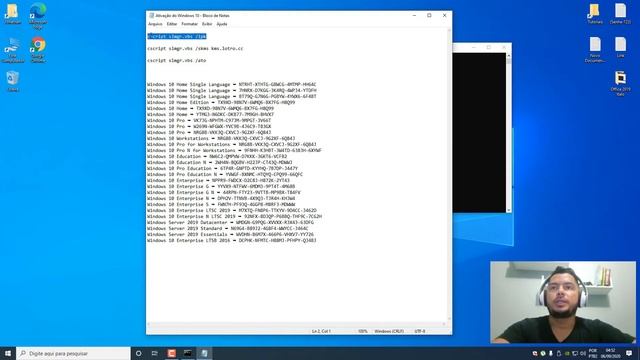Click the 'cscript slmgr.vbs /ato' line
The height and width of the screenshot is (360, 640).
[177, 60]
